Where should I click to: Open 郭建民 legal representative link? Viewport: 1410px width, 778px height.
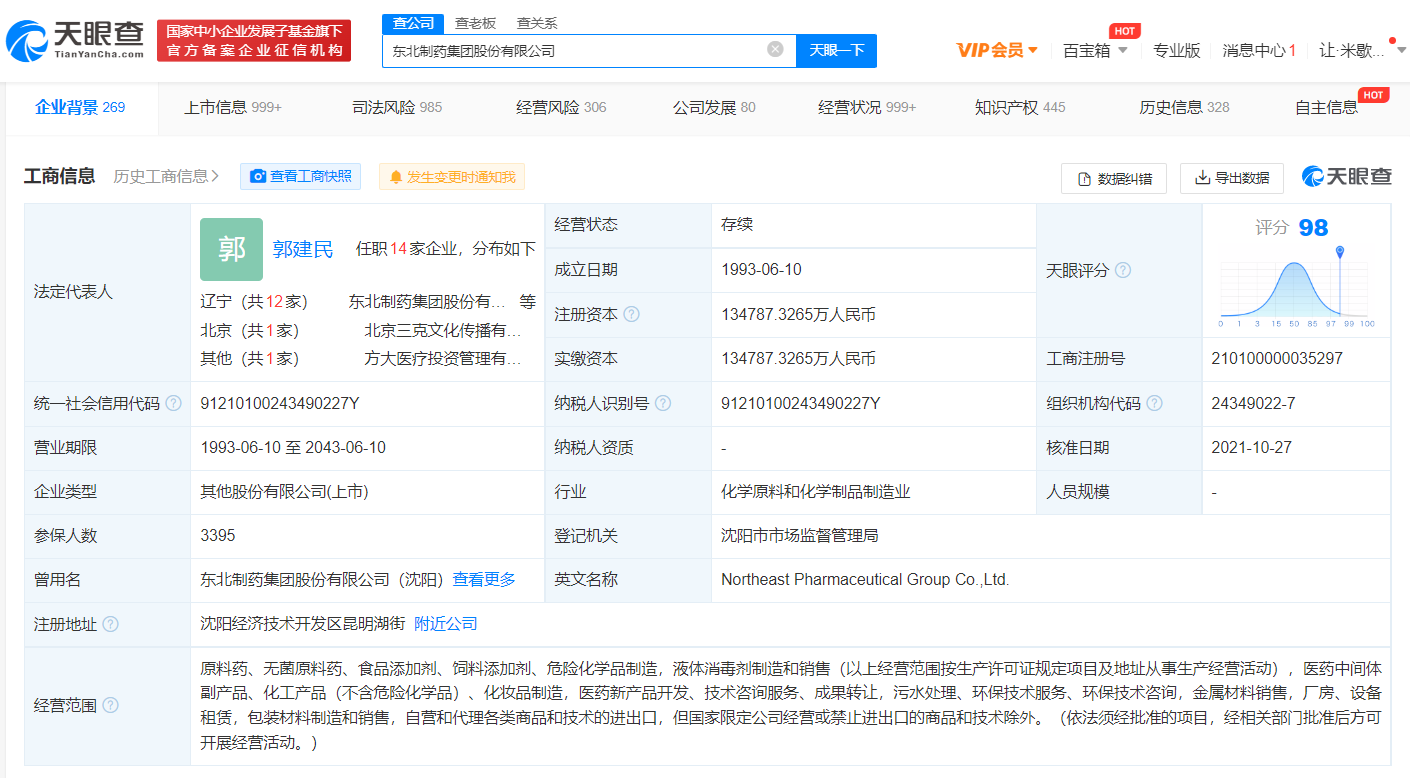(x=303, y=249)
